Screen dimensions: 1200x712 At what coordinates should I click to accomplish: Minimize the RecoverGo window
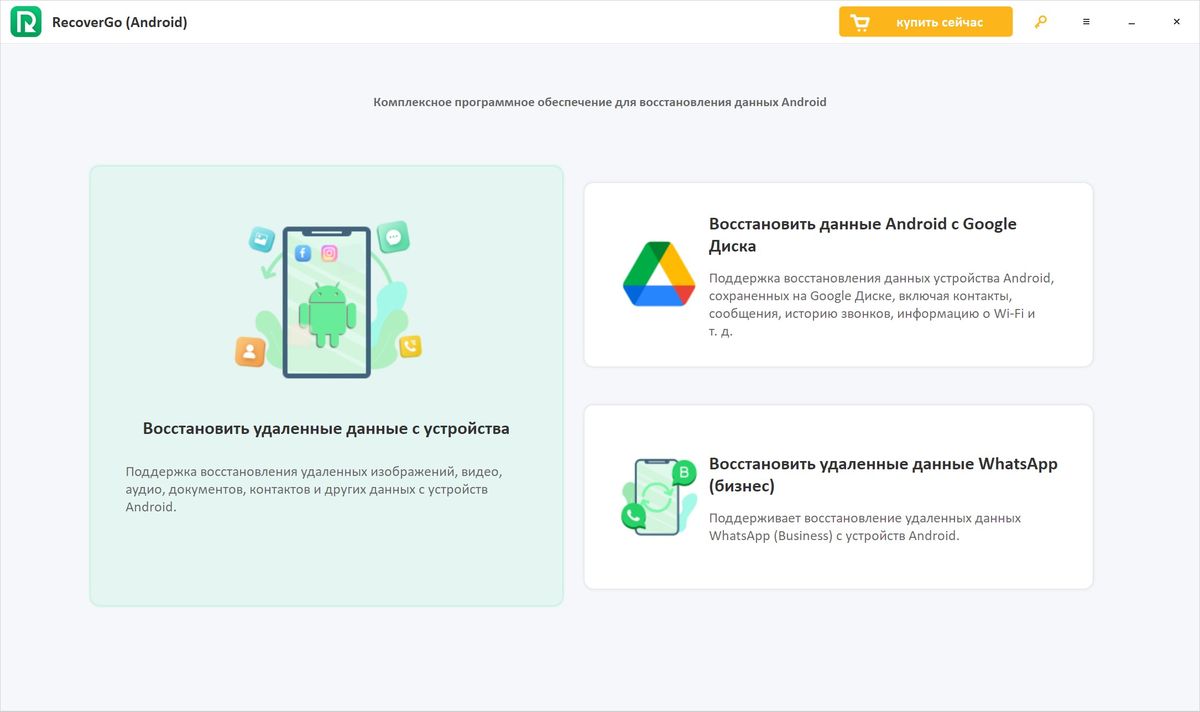point(1131,22)
